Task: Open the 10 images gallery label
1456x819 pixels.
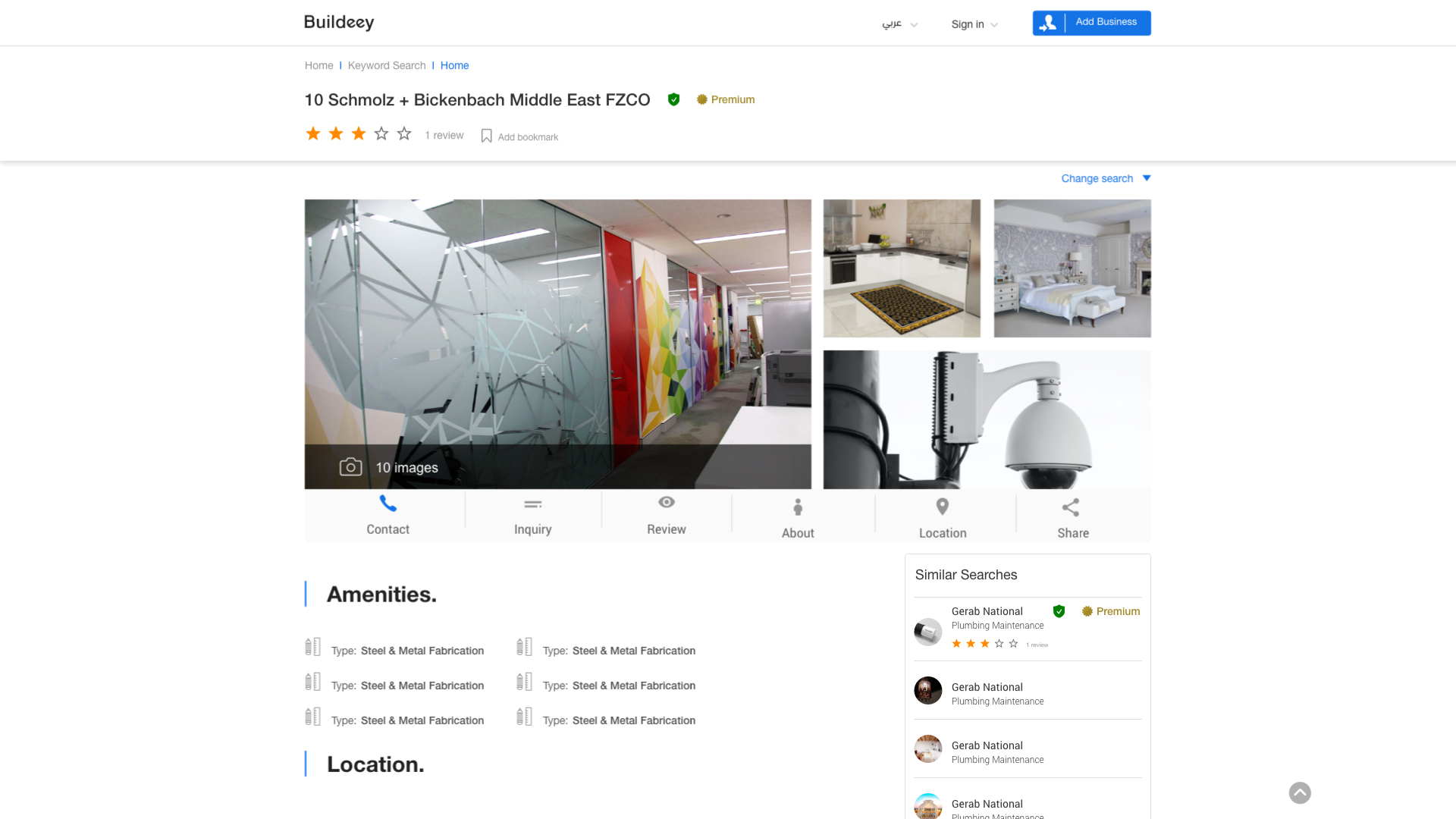Action: (407, 468)
